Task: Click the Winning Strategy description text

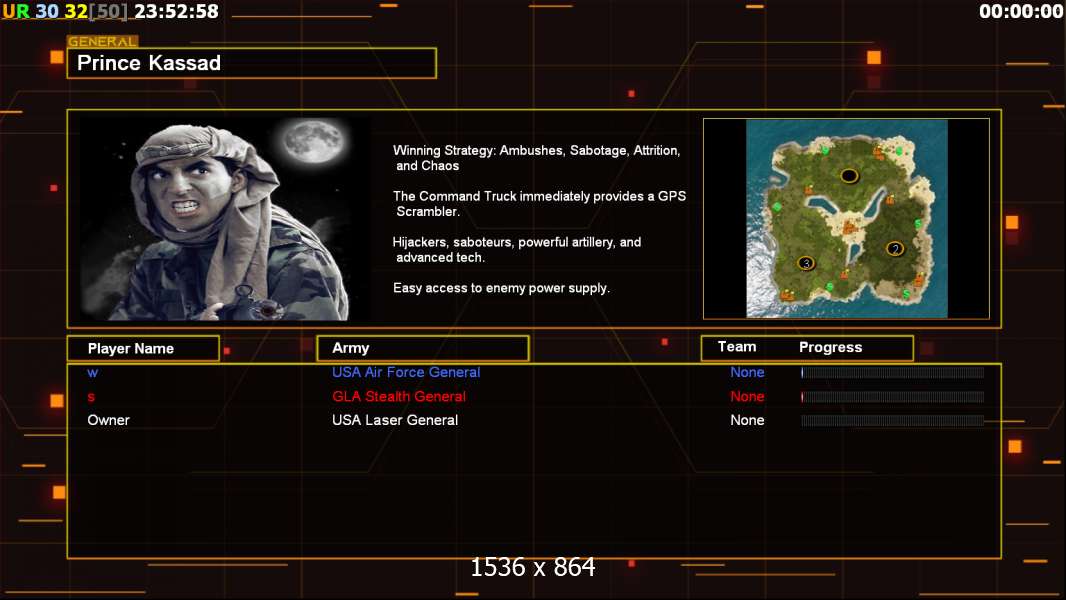Action: pos(536,158)
